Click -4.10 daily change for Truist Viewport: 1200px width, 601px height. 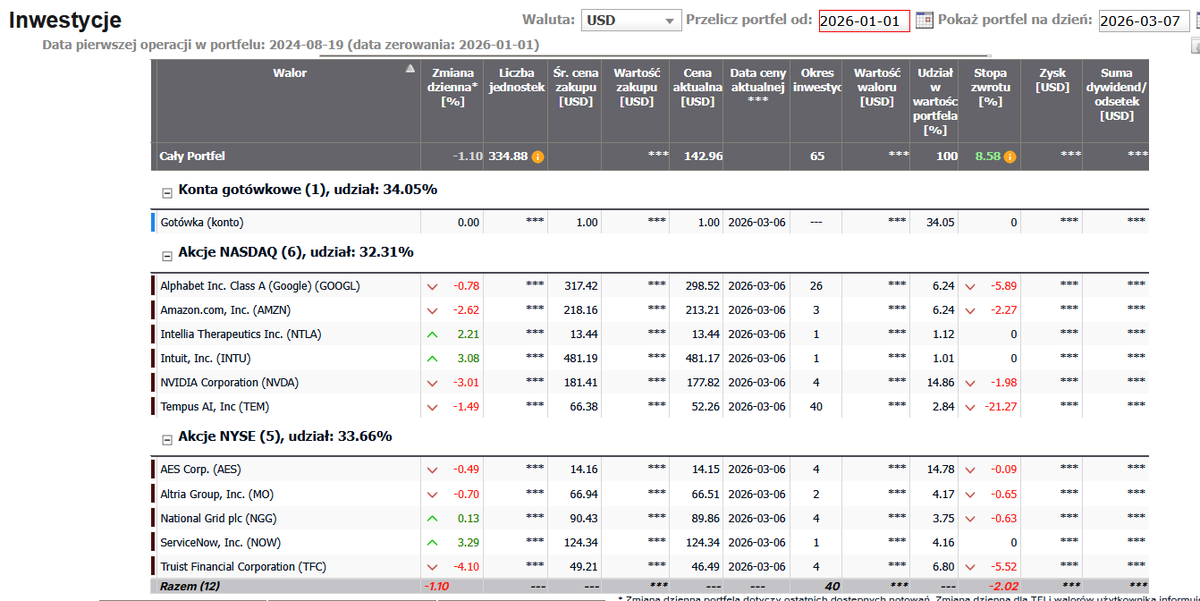click(466, 566)
